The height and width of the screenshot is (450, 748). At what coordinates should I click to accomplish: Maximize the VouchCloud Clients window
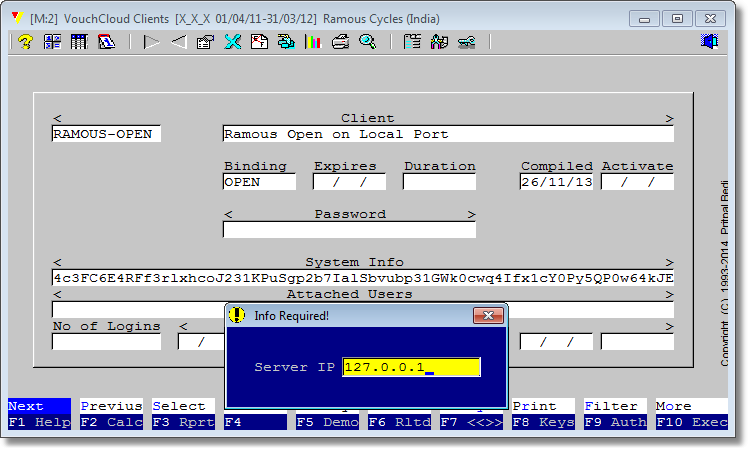click(x=677, y=19)
